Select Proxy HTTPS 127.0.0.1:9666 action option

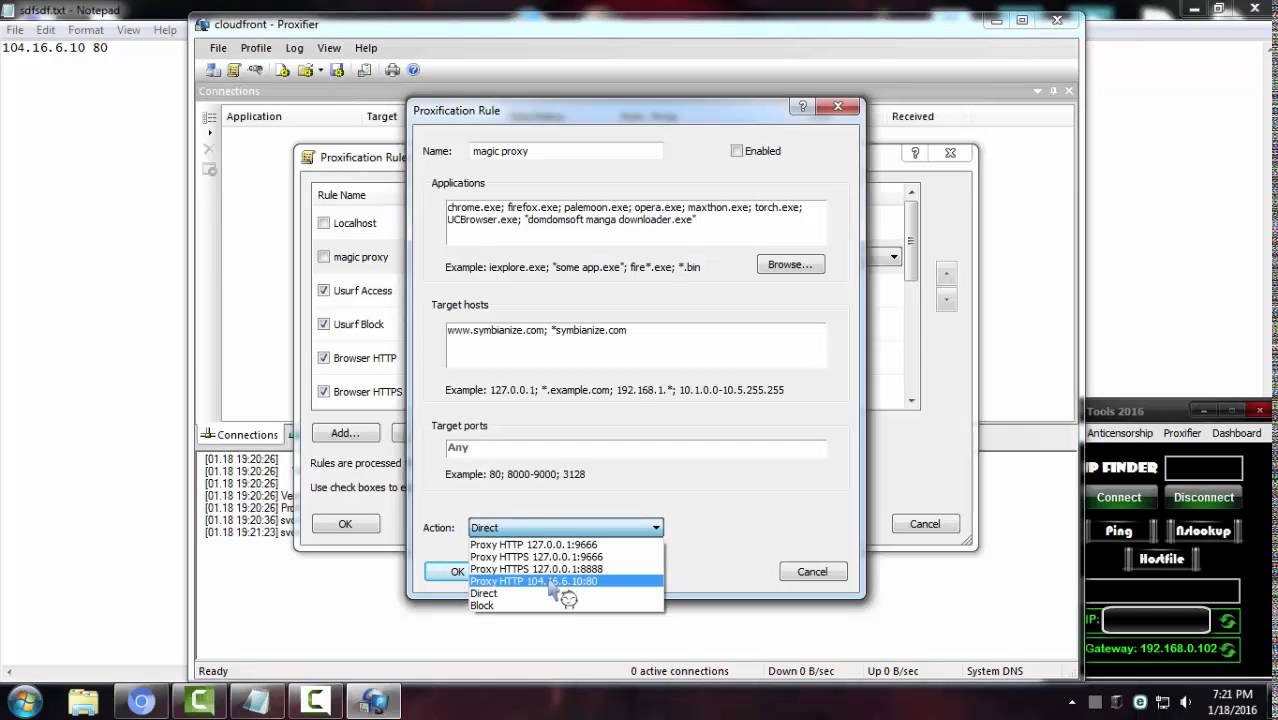[x=565, y=557]
